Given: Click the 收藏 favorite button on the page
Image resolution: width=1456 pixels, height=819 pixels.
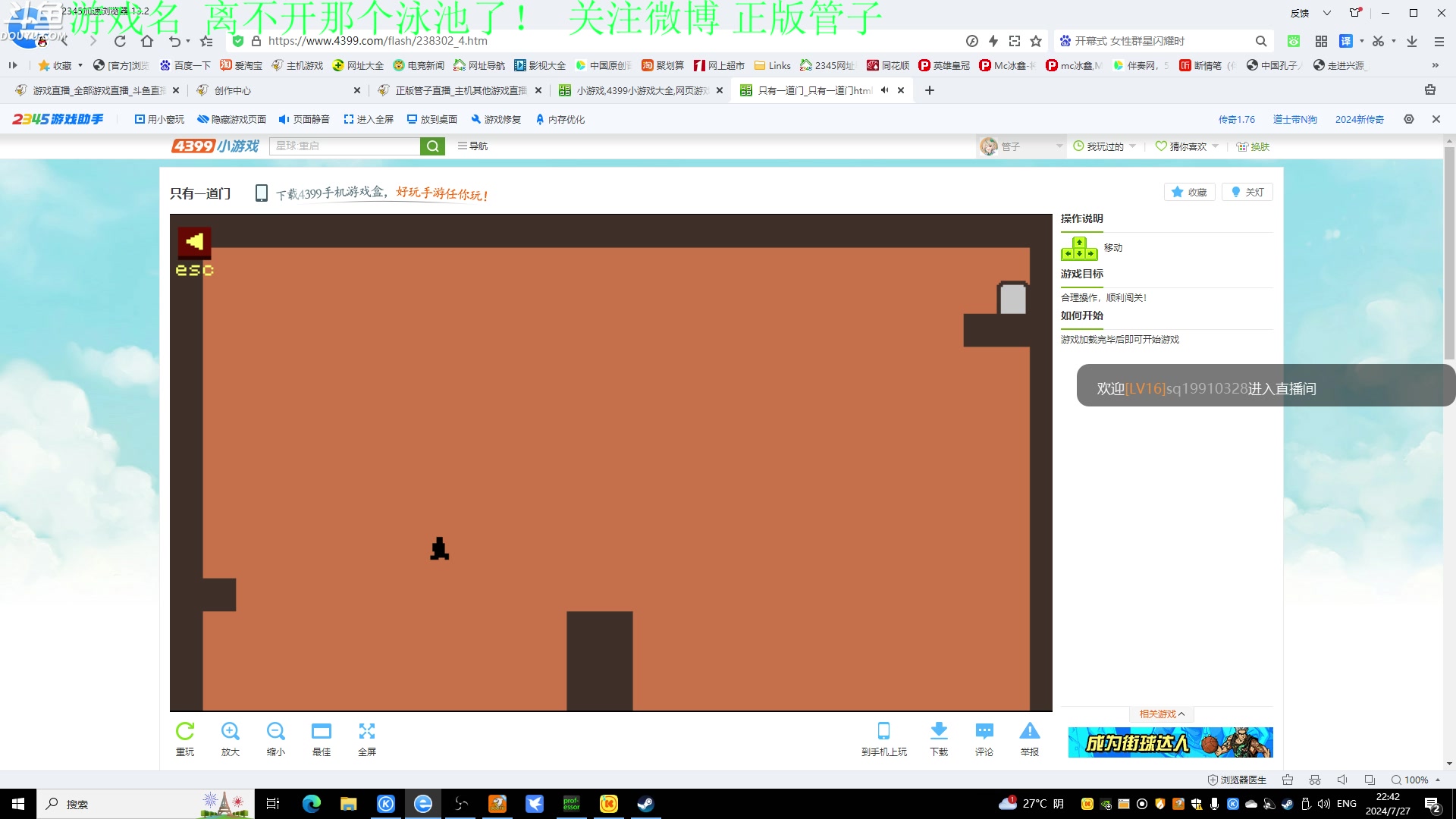Looking at the screenshot, I should pyautogui.click(x=1189, y=192).
